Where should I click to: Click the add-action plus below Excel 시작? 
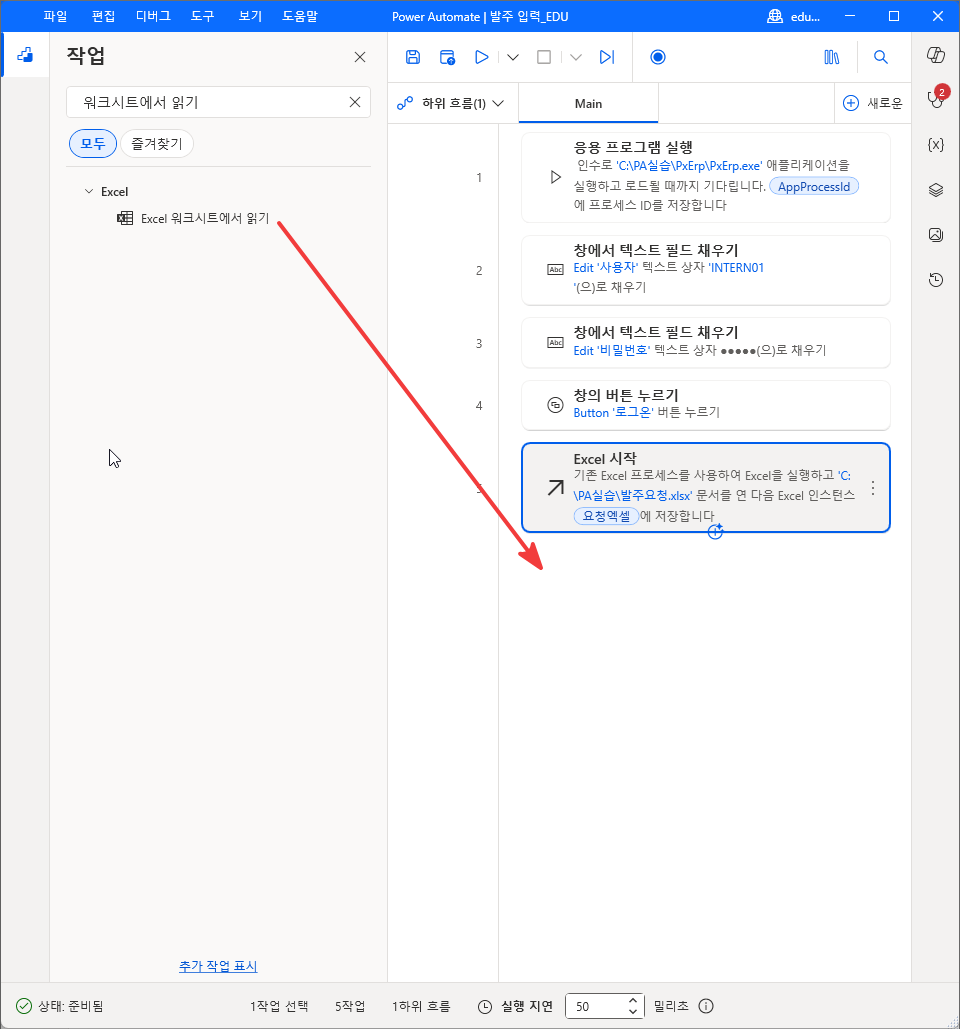(x=715, y=532)
